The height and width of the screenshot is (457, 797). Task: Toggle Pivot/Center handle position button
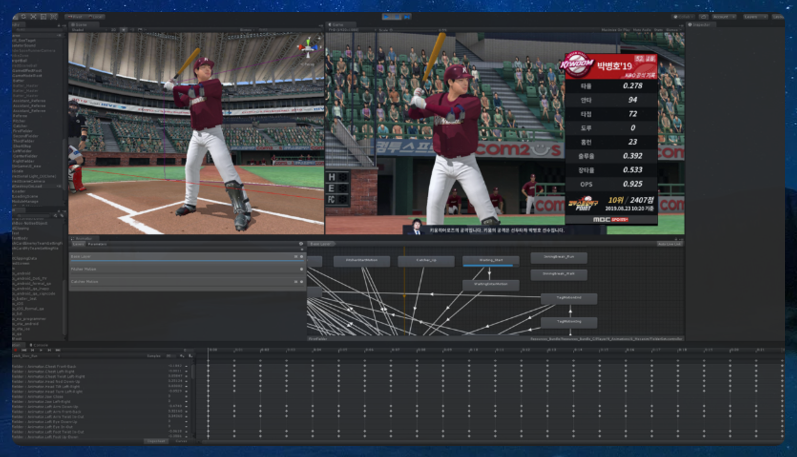coord(77,17)
